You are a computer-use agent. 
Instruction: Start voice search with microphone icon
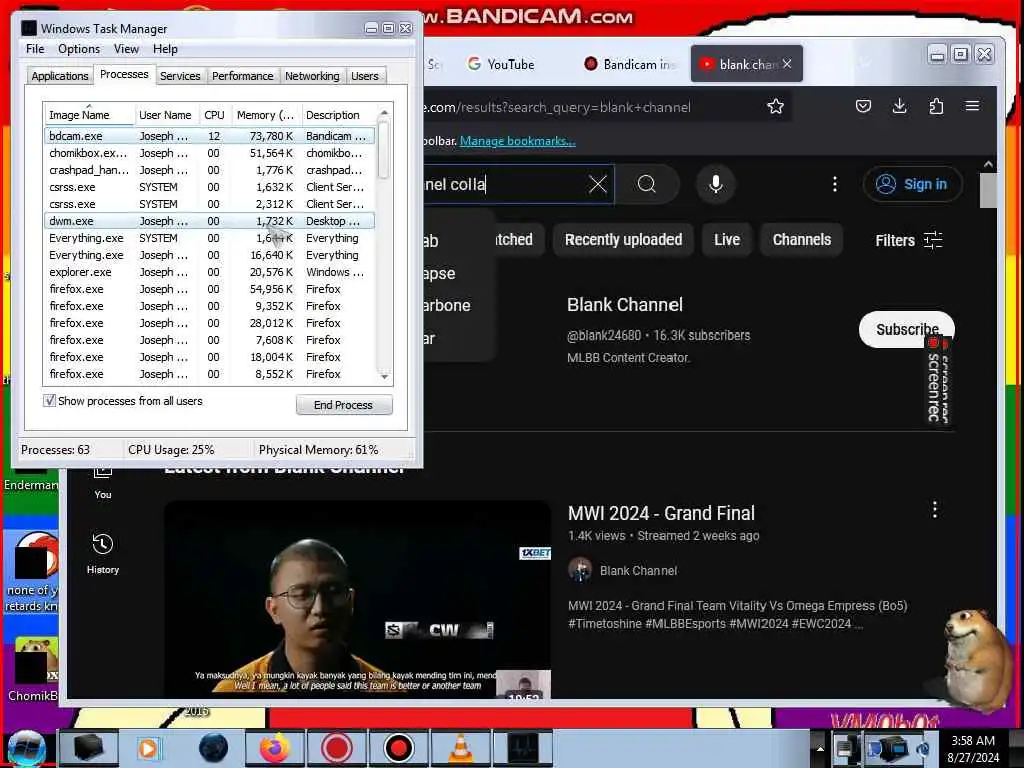click(x=716, y=184)
